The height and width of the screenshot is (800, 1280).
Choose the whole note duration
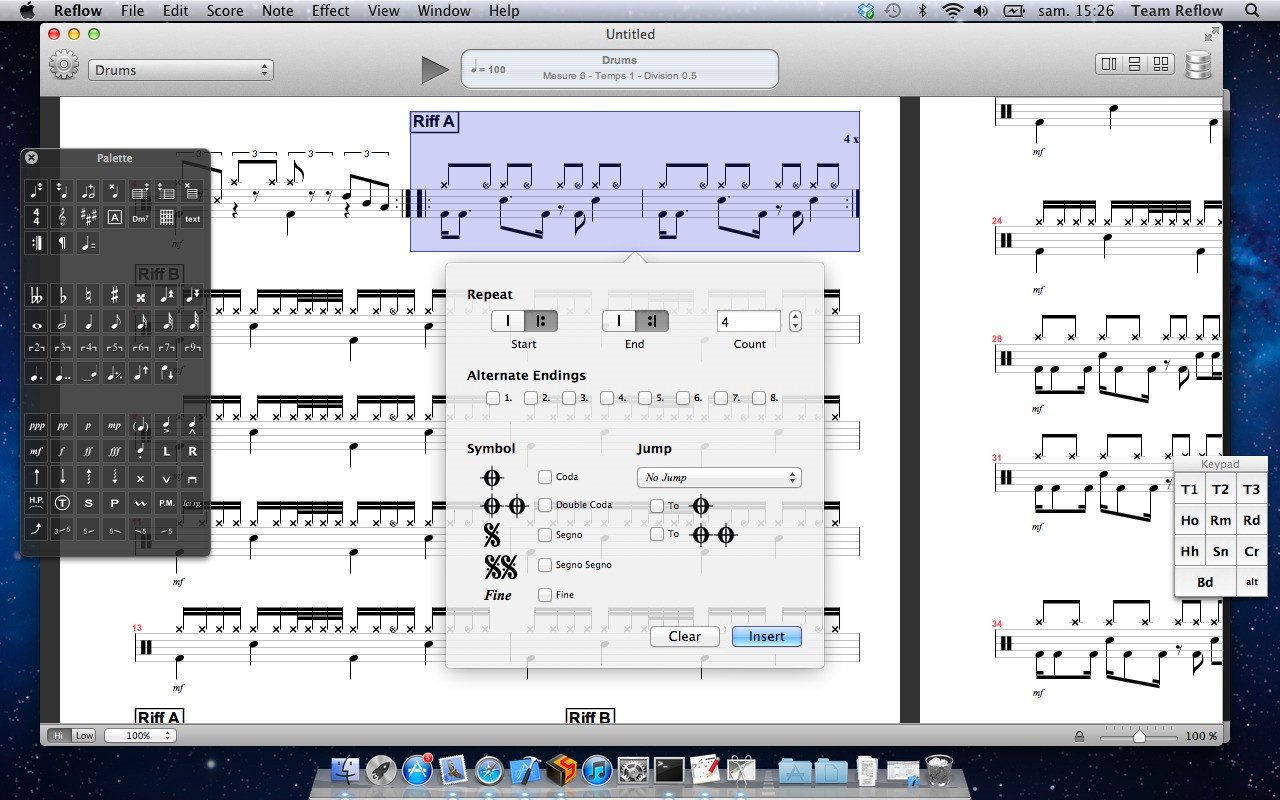[37, 323]
